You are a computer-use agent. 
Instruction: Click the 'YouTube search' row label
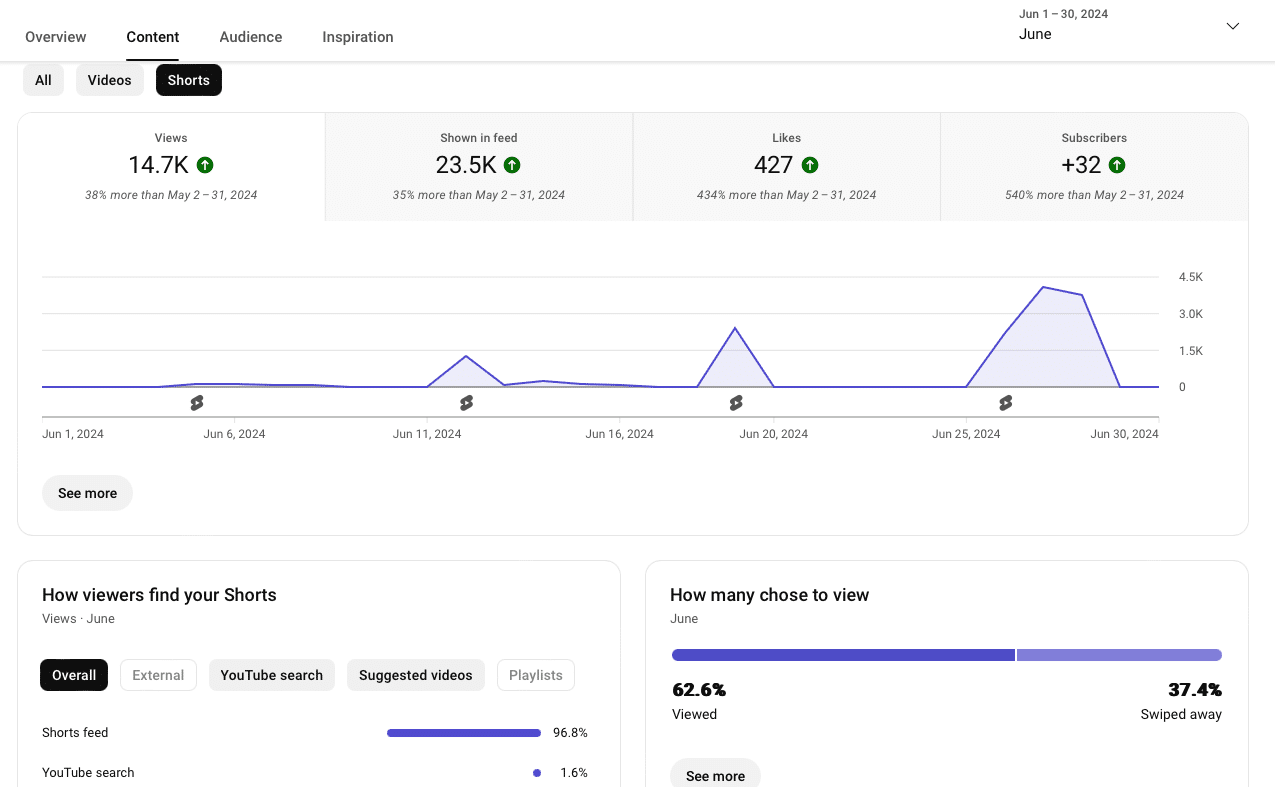tap(88, 773)
